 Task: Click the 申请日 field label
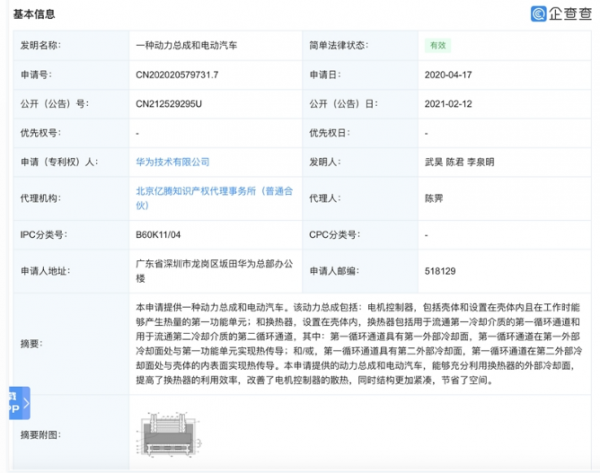[325, 75]
